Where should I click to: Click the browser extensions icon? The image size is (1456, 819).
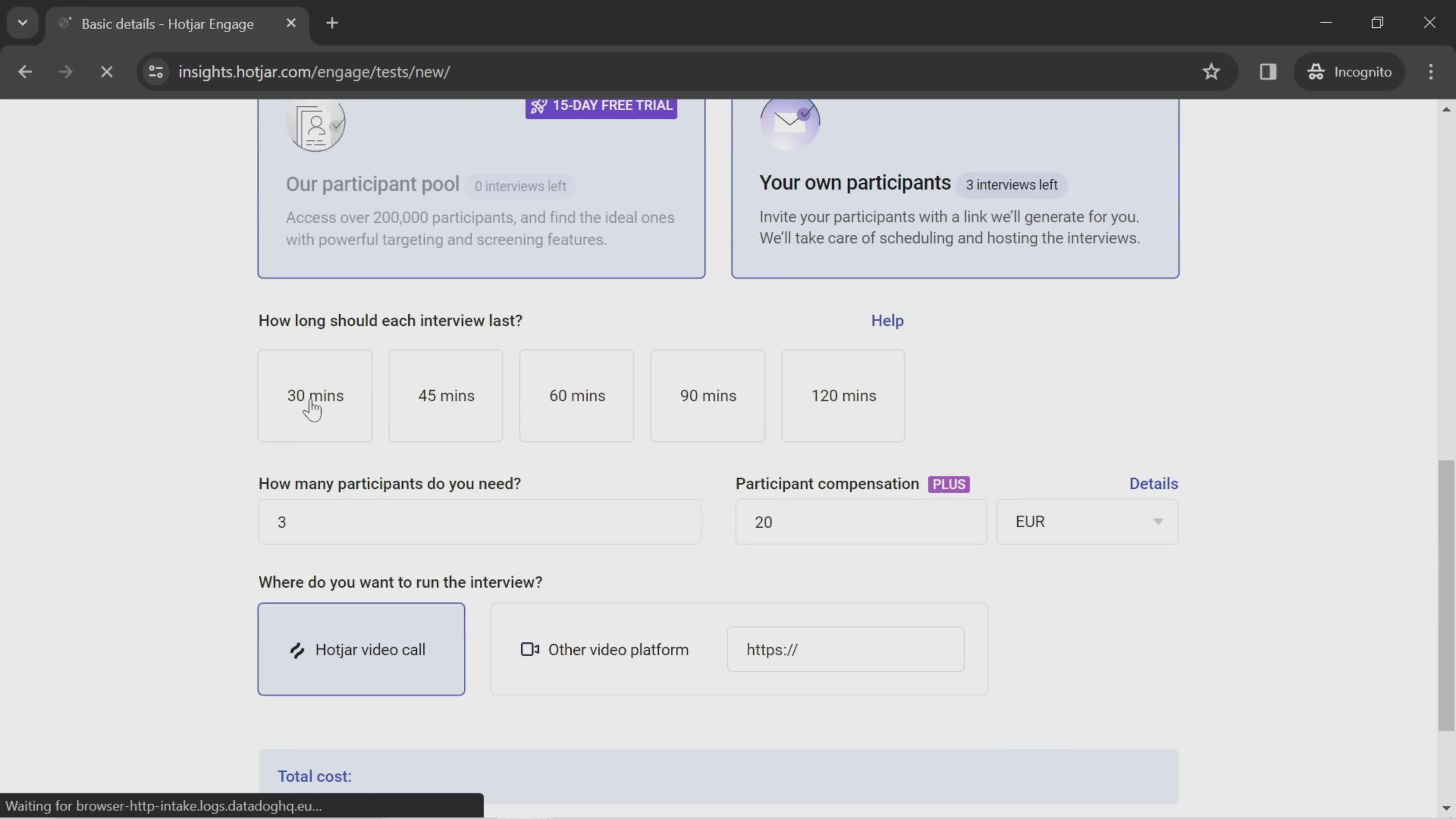[x=1268, y=71]
